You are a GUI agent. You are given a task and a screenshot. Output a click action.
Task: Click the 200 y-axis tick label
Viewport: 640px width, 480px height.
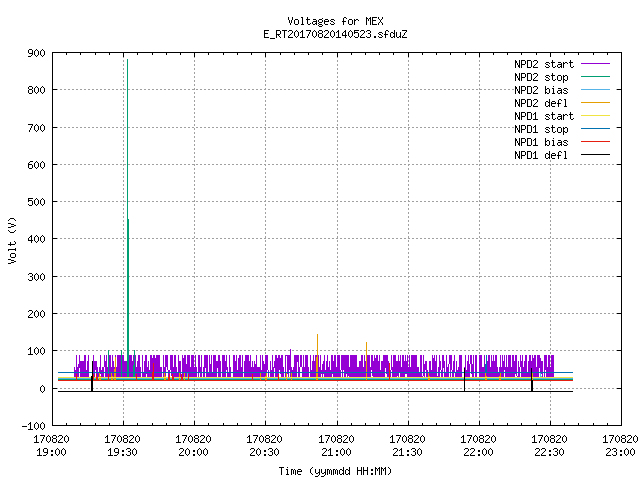[x=36, y=314]
